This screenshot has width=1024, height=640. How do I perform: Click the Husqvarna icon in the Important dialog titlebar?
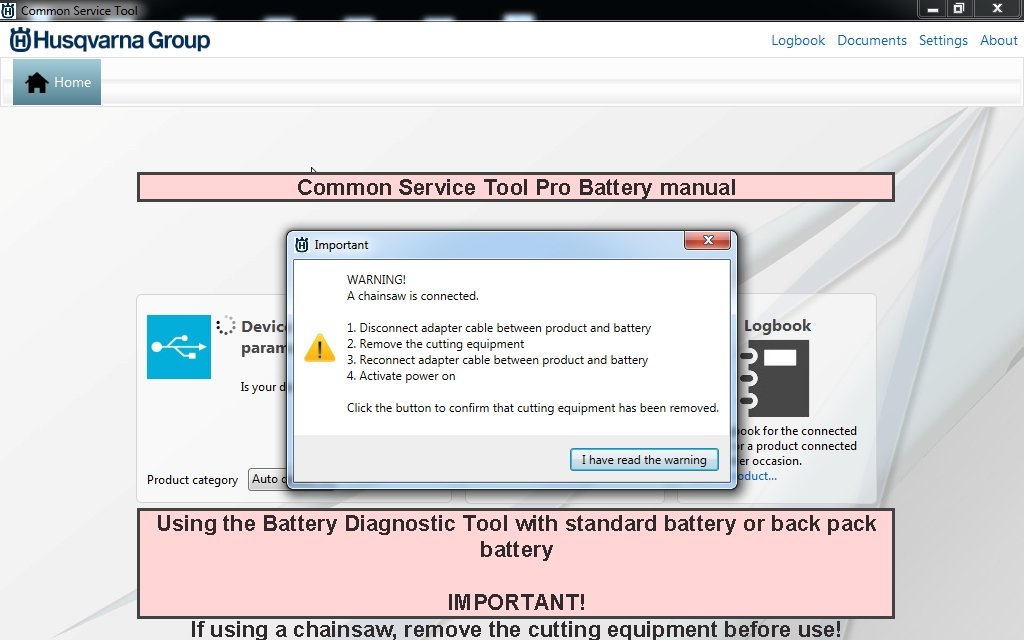[x=300, y=243]
